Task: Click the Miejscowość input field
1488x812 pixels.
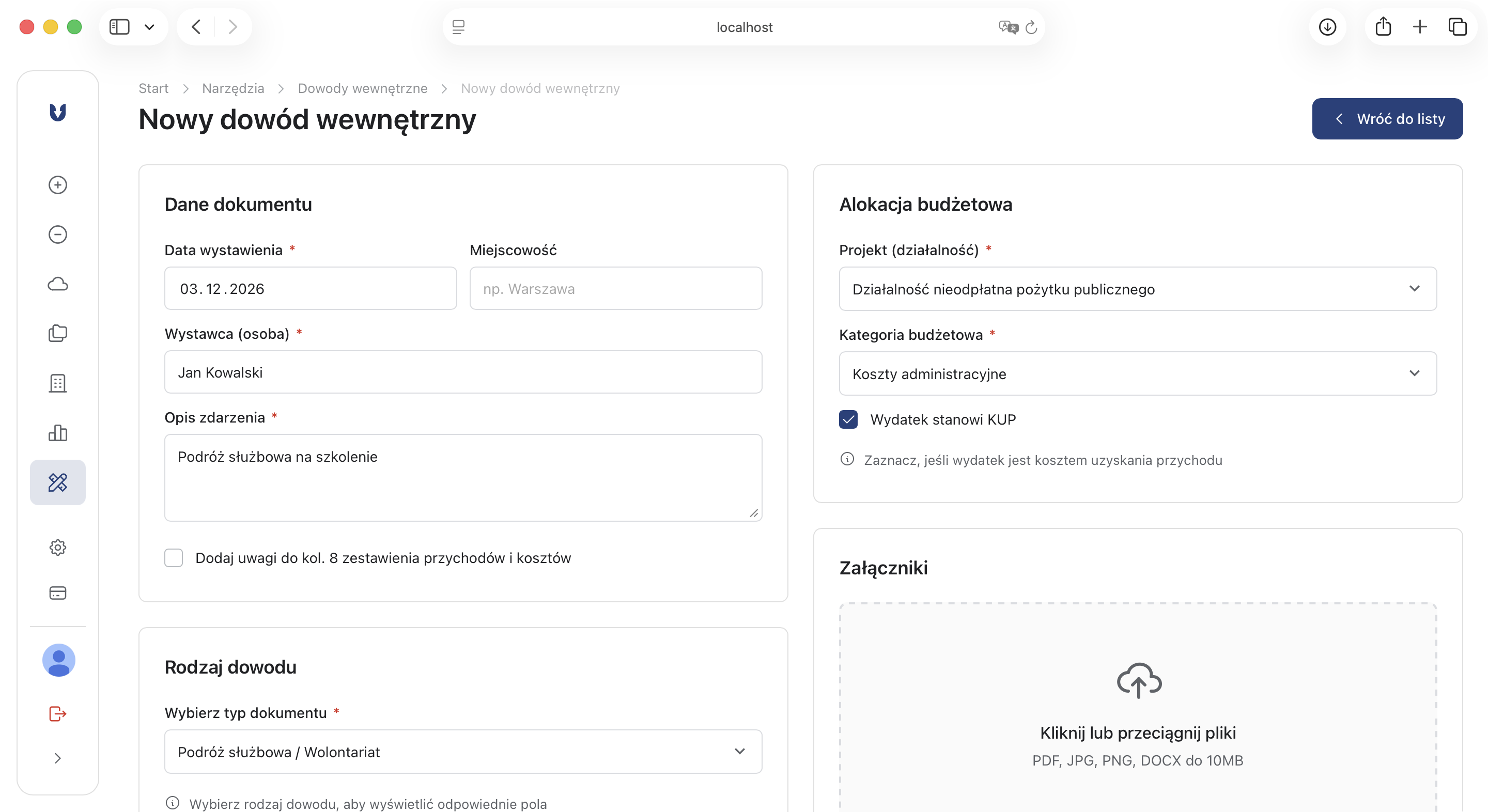Action: pos(615,289)
